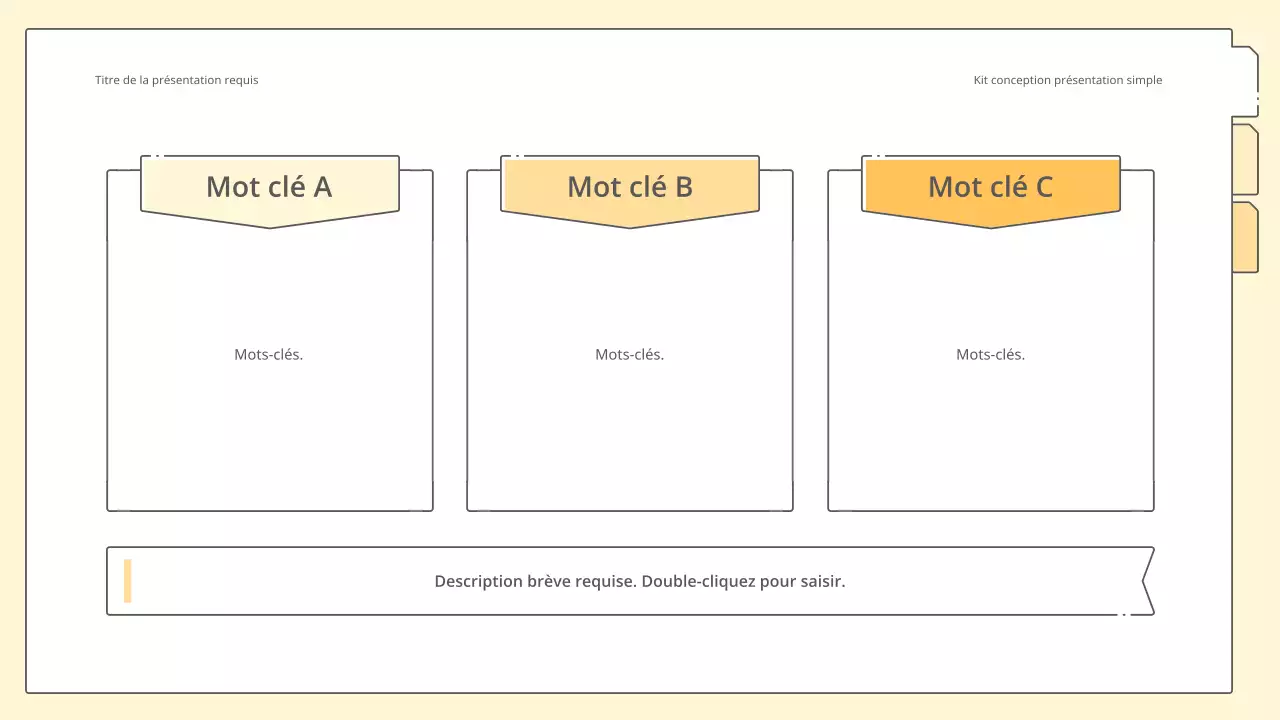Select the 'Mot clé A' banner ribbon

270,186
